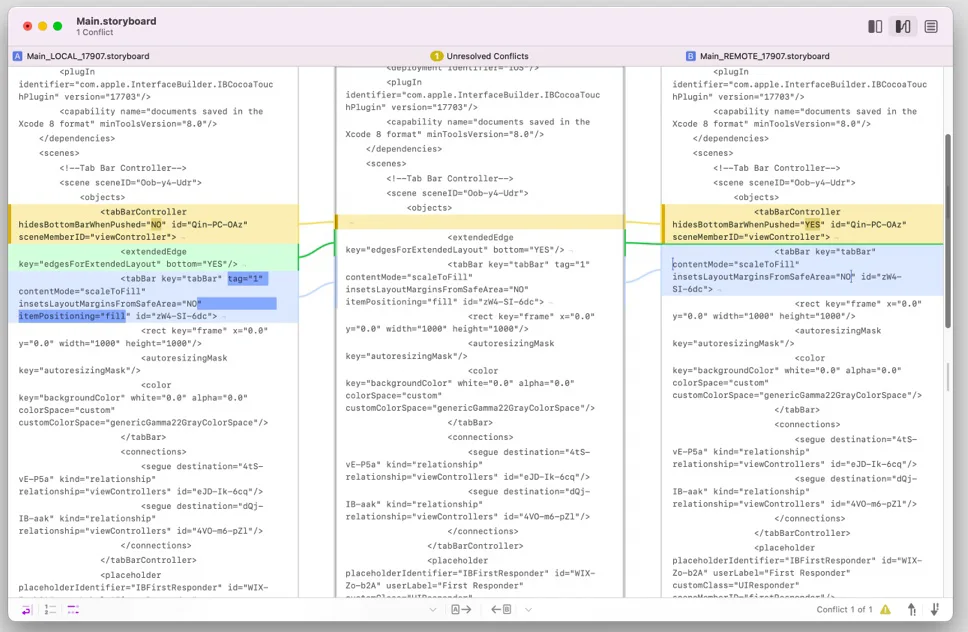Click the blue A badge for the local file
Viewport: 968px width, 632px height.
(17, 56)
